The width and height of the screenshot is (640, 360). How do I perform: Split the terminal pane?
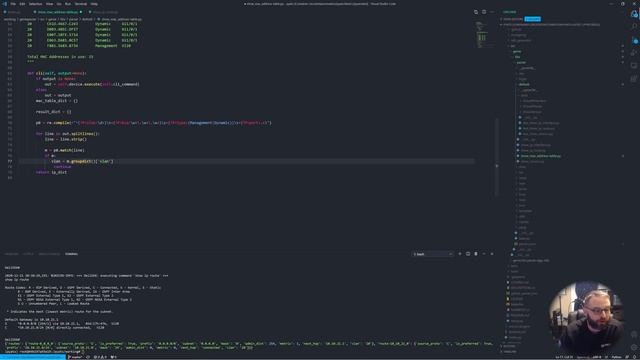468,254
